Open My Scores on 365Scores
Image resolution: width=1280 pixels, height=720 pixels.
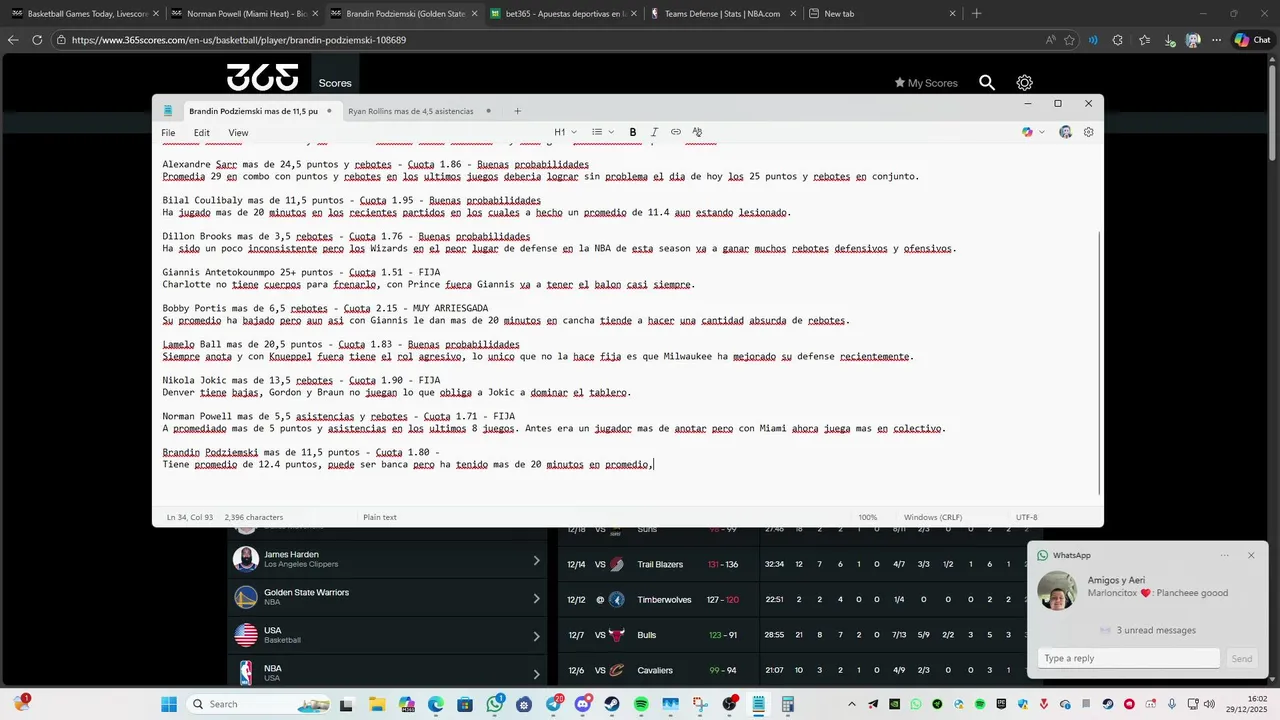(x=926, y=83)
